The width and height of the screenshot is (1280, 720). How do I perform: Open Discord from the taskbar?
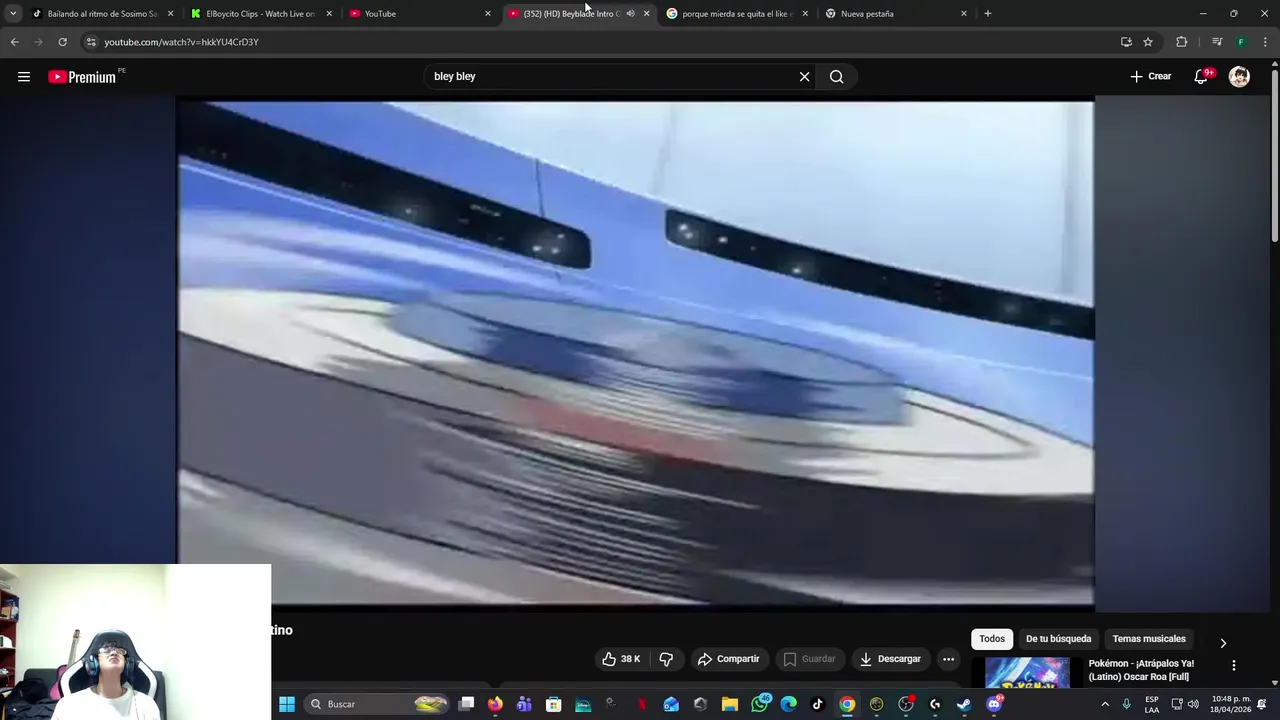pos(994,704)
